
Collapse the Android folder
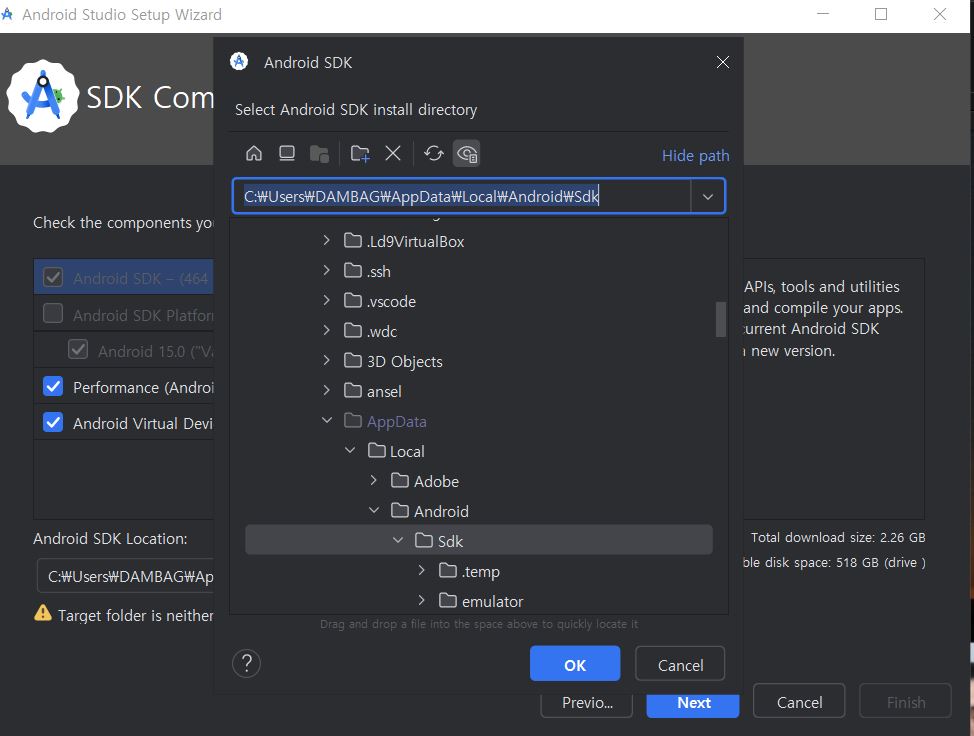pos(374,511)
